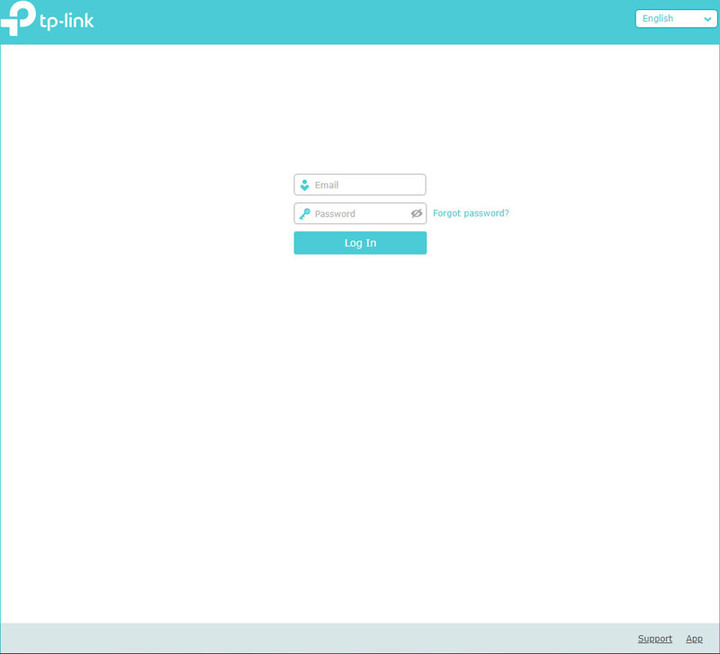Viewport: 720px width, 654px height.
Task: Click the Log In button
Action: click(360, 243)
